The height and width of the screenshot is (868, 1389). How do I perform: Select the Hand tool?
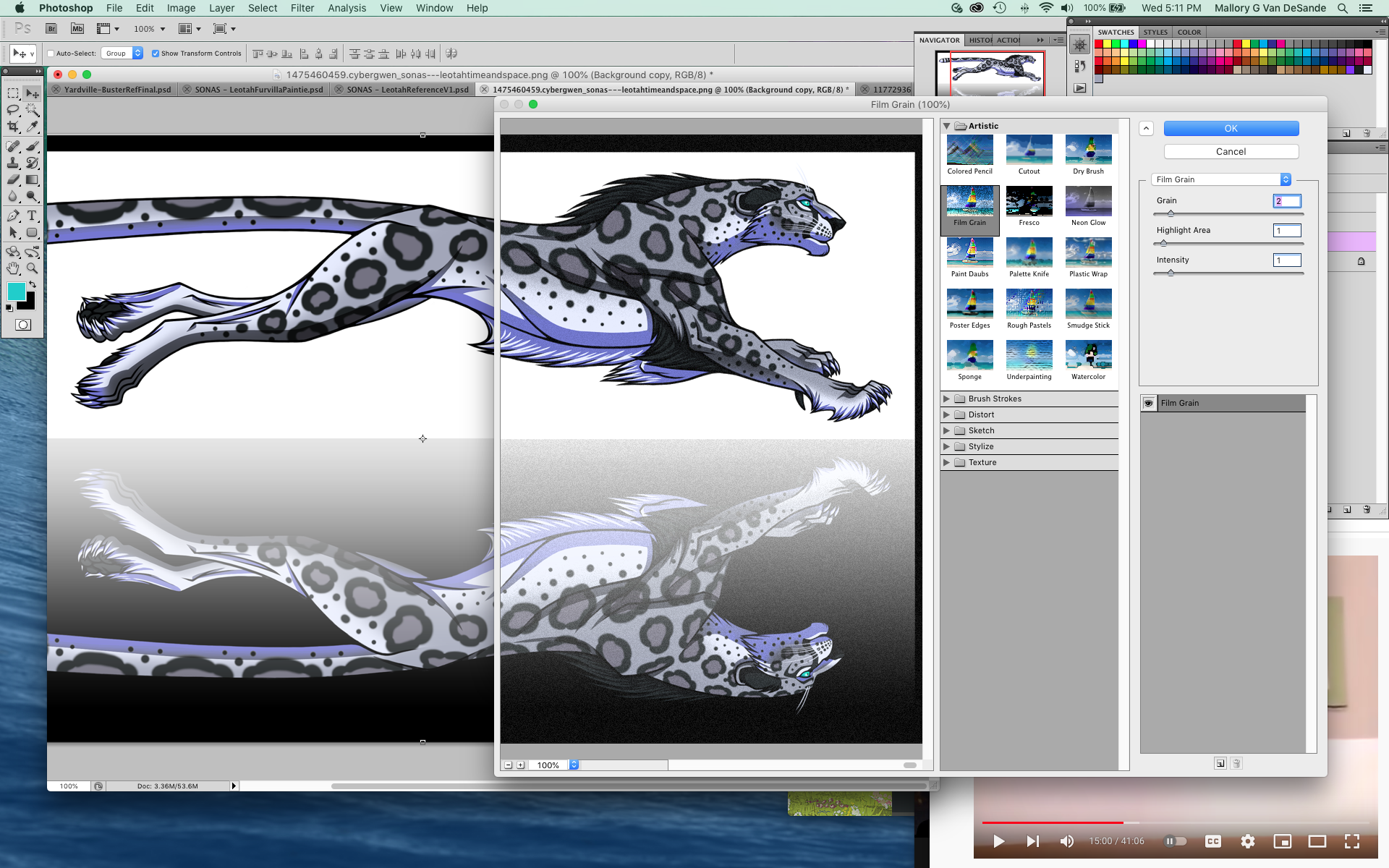(13, 268)
